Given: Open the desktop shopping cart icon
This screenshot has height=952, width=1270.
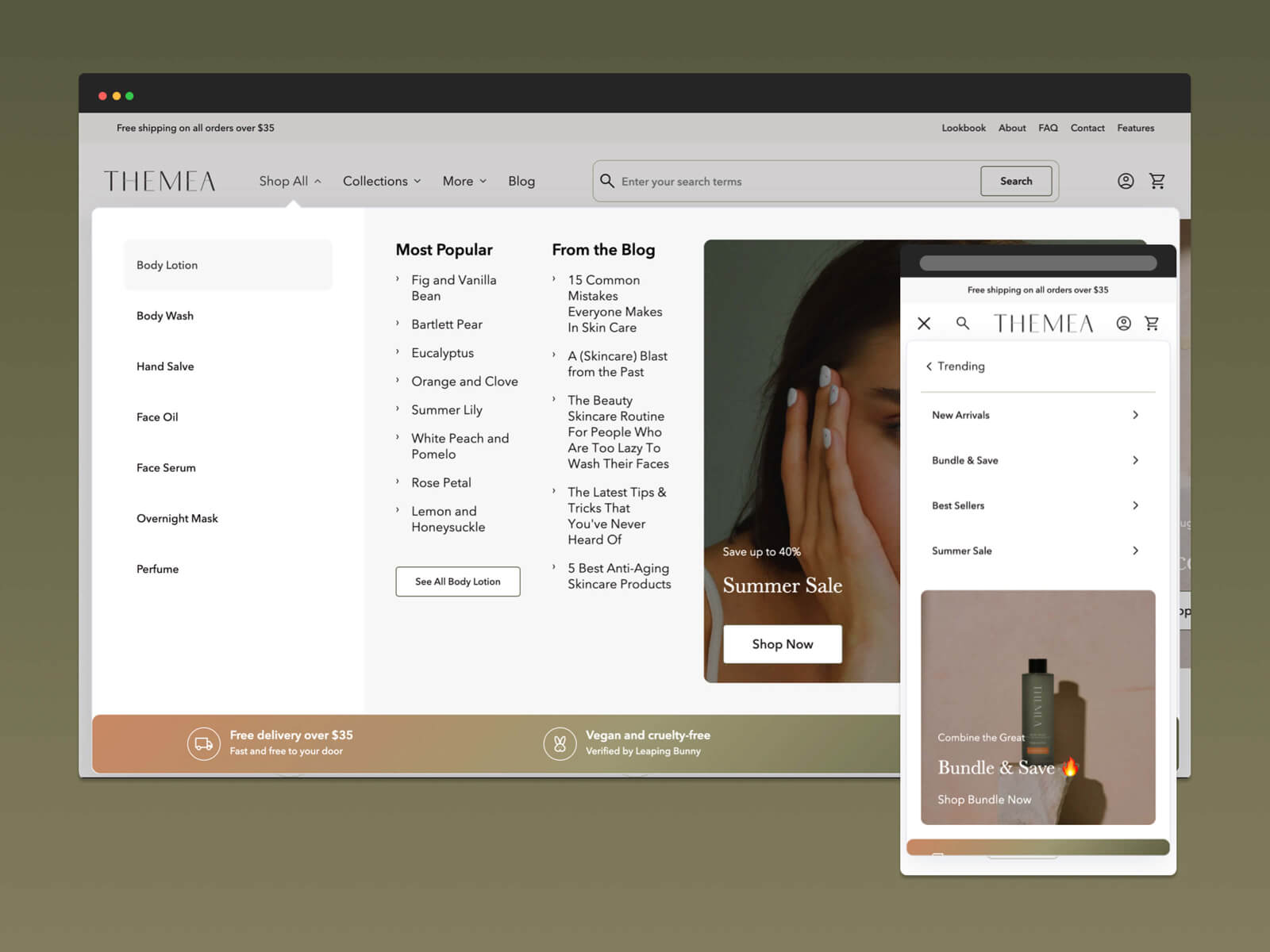Looking at the screenshot, I should 1157,181.
